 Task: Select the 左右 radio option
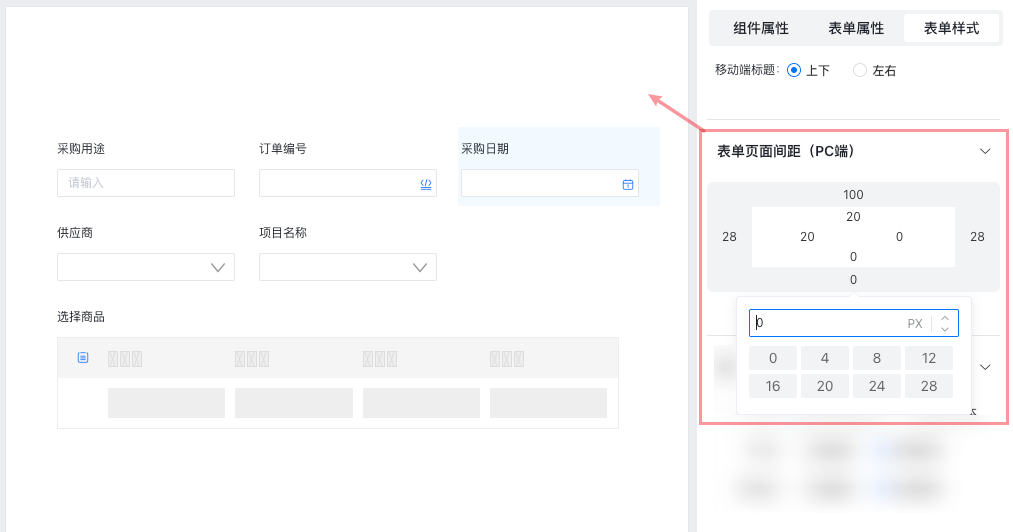click(860, 70)
